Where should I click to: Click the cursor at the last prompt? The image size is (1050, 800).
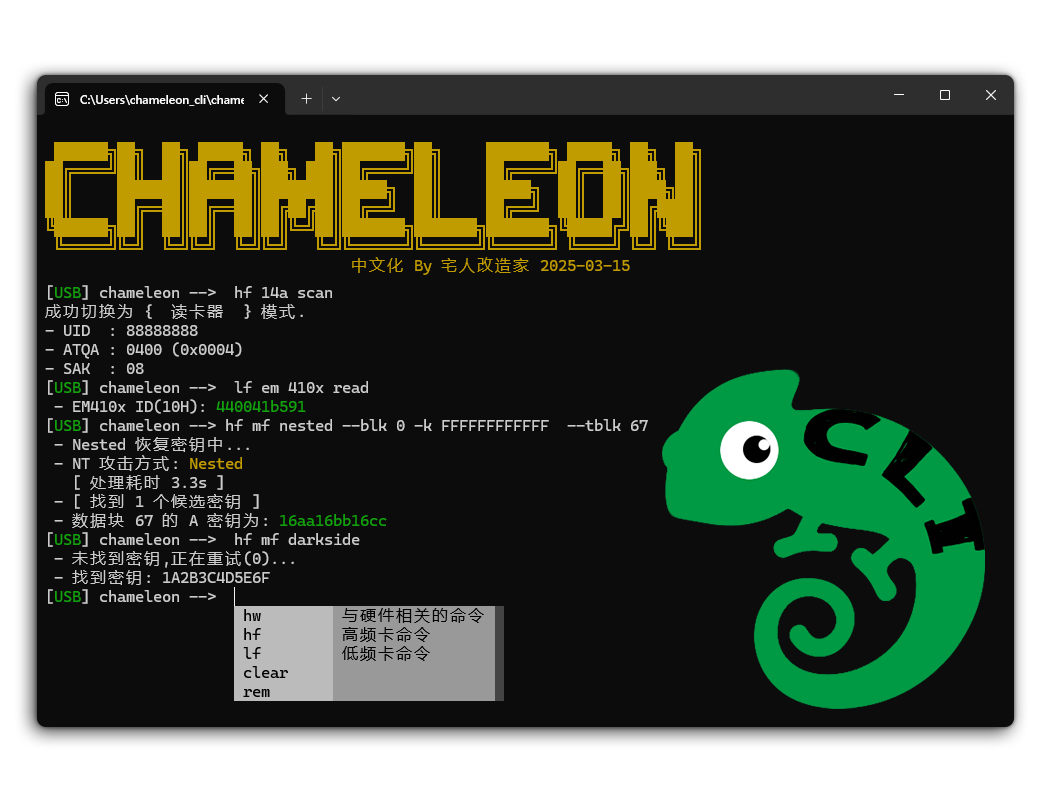click(x=235, y=597)
